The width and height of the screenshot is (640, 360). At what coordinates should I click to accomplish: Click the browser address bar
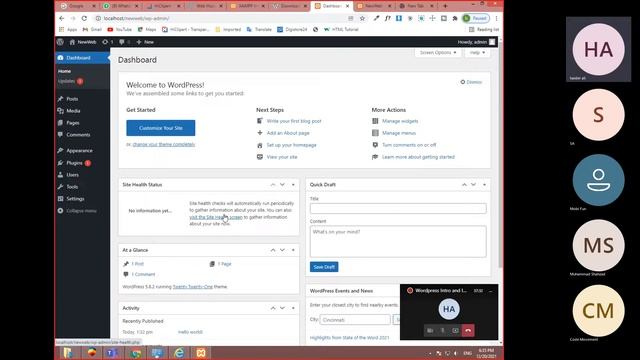(220, 18)
